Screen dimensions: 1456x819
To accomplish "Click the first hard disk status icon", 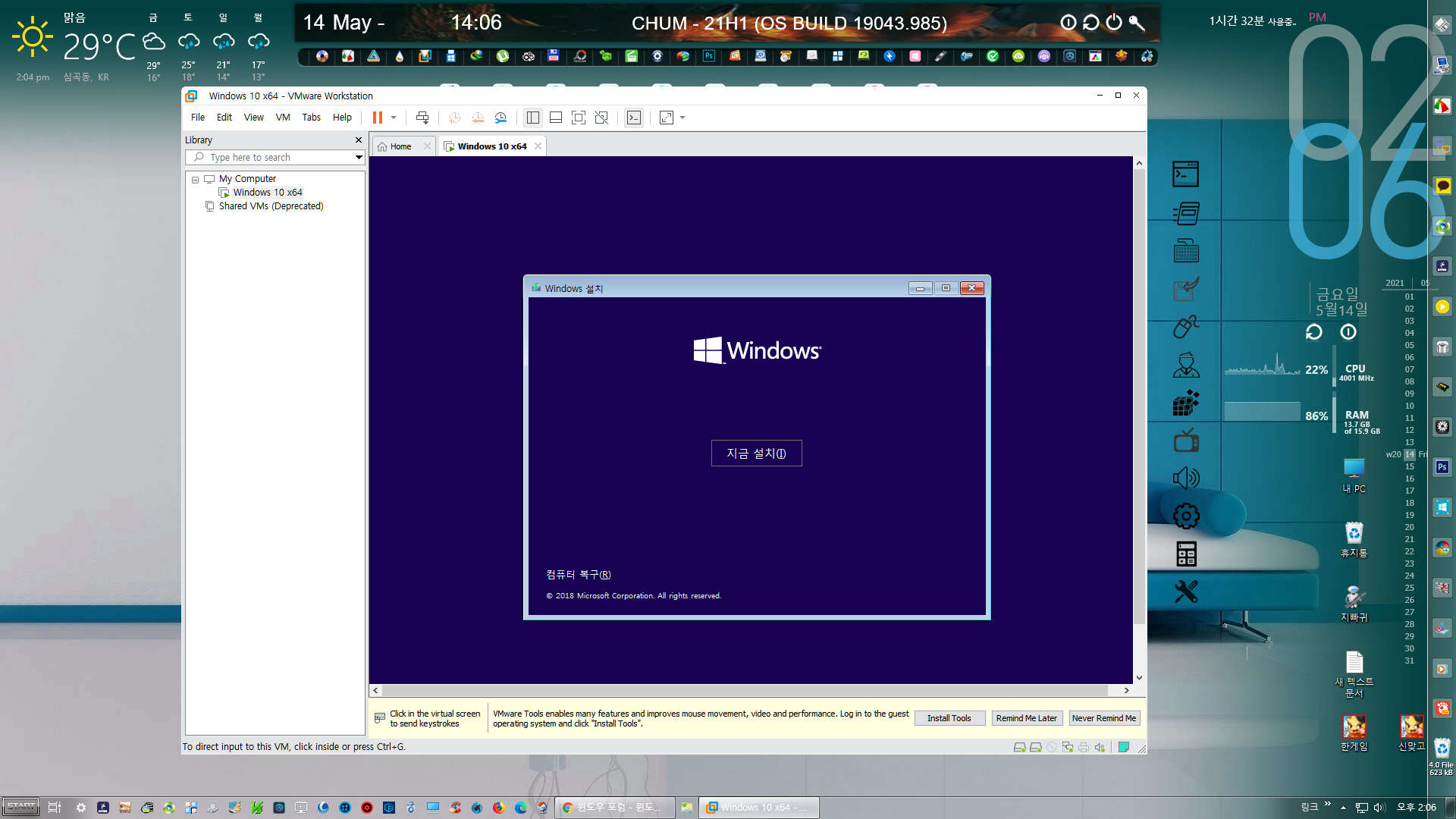I will (x=1019, y=748).
